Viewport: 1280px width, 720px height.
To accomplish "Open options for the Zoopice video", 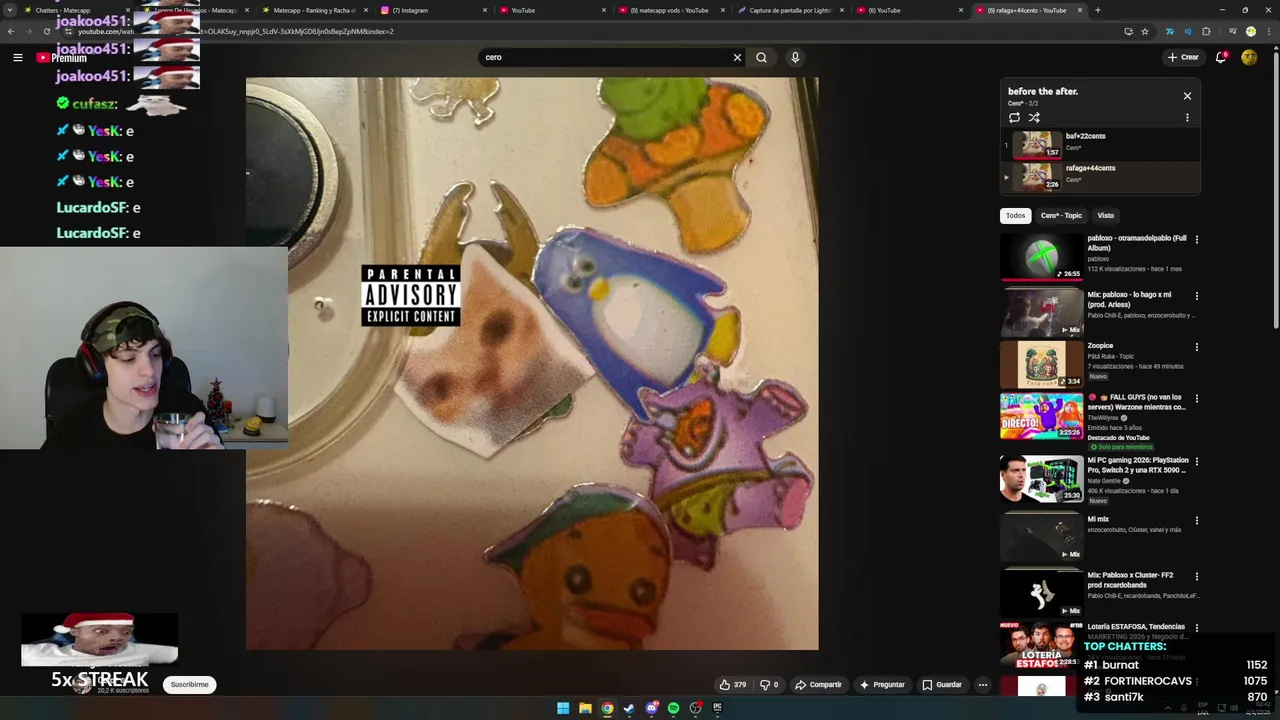I will 1196,347.
